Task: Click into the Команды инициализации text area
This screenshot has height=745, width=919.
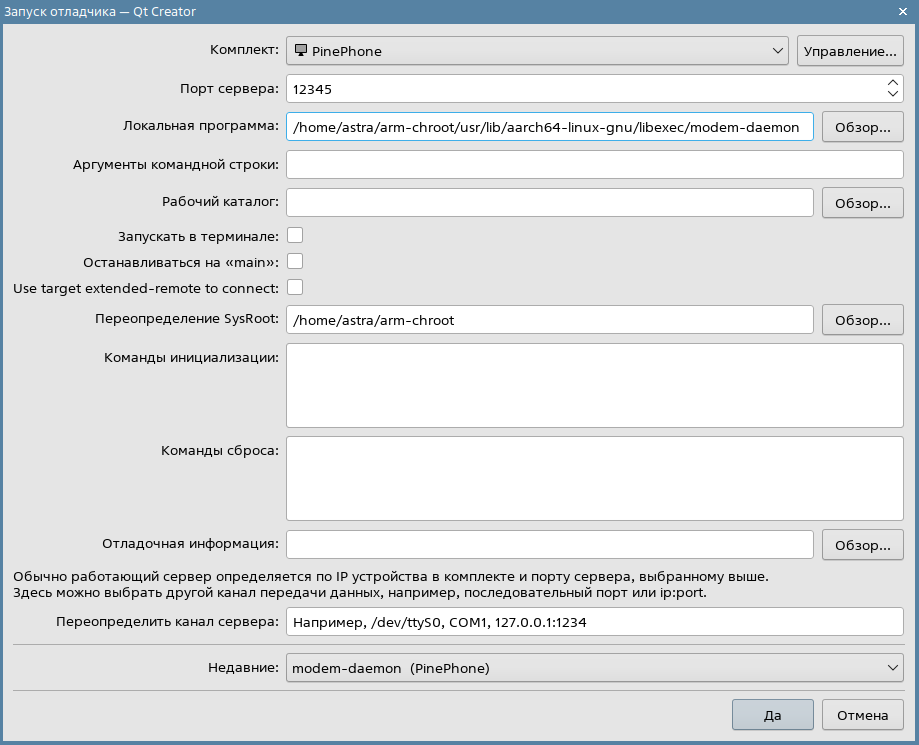Action: click(594, 385)
